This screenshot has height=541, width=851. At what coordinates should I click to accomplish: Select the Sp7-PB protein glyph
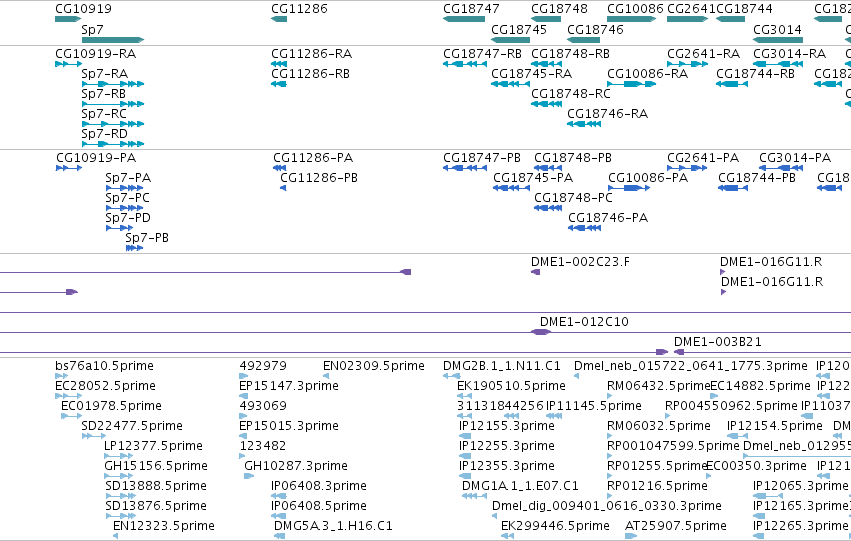coord(134,248)
